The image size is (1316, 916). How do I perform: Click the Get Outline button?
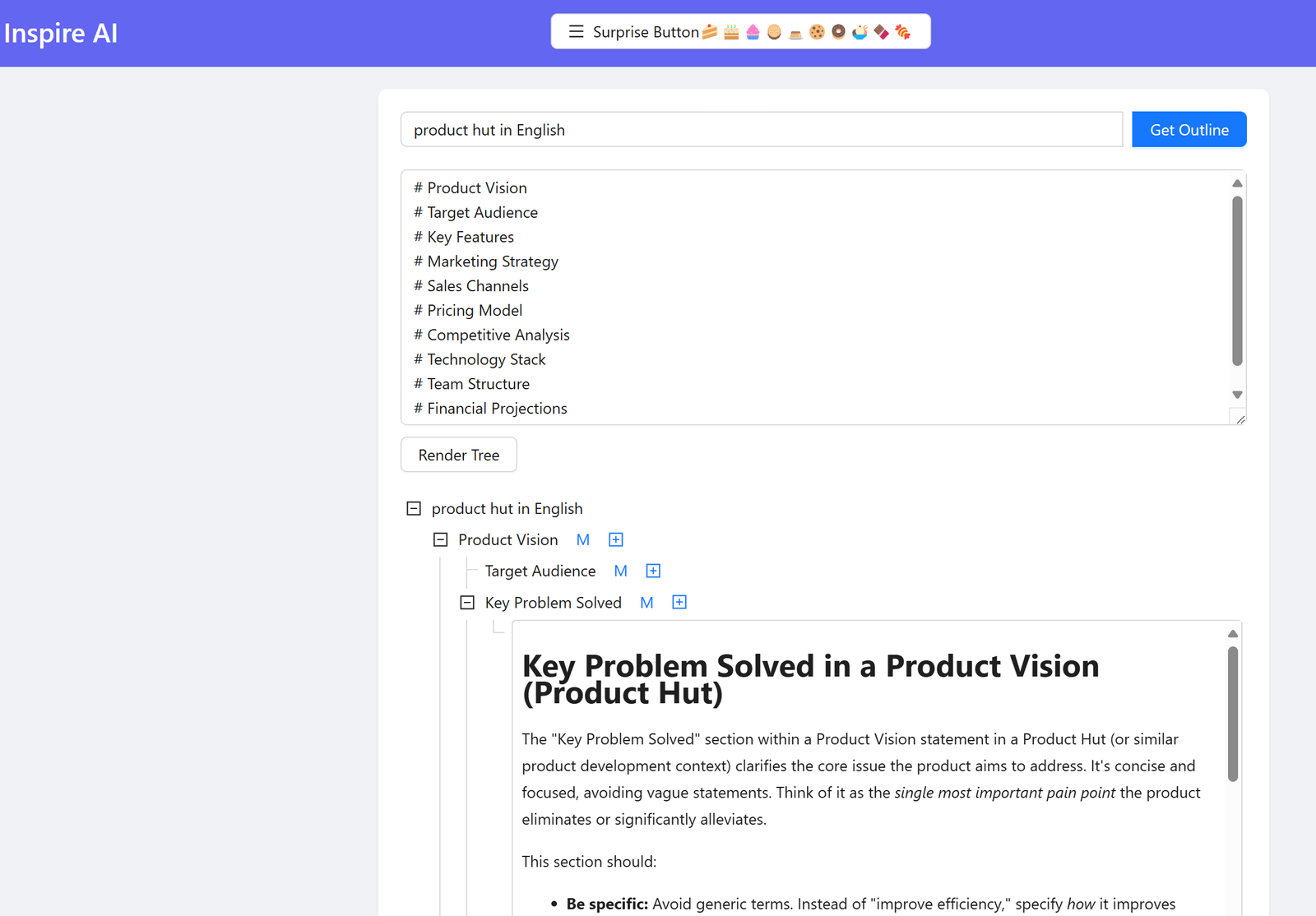pyautogui.click(x=1189, y=130)
